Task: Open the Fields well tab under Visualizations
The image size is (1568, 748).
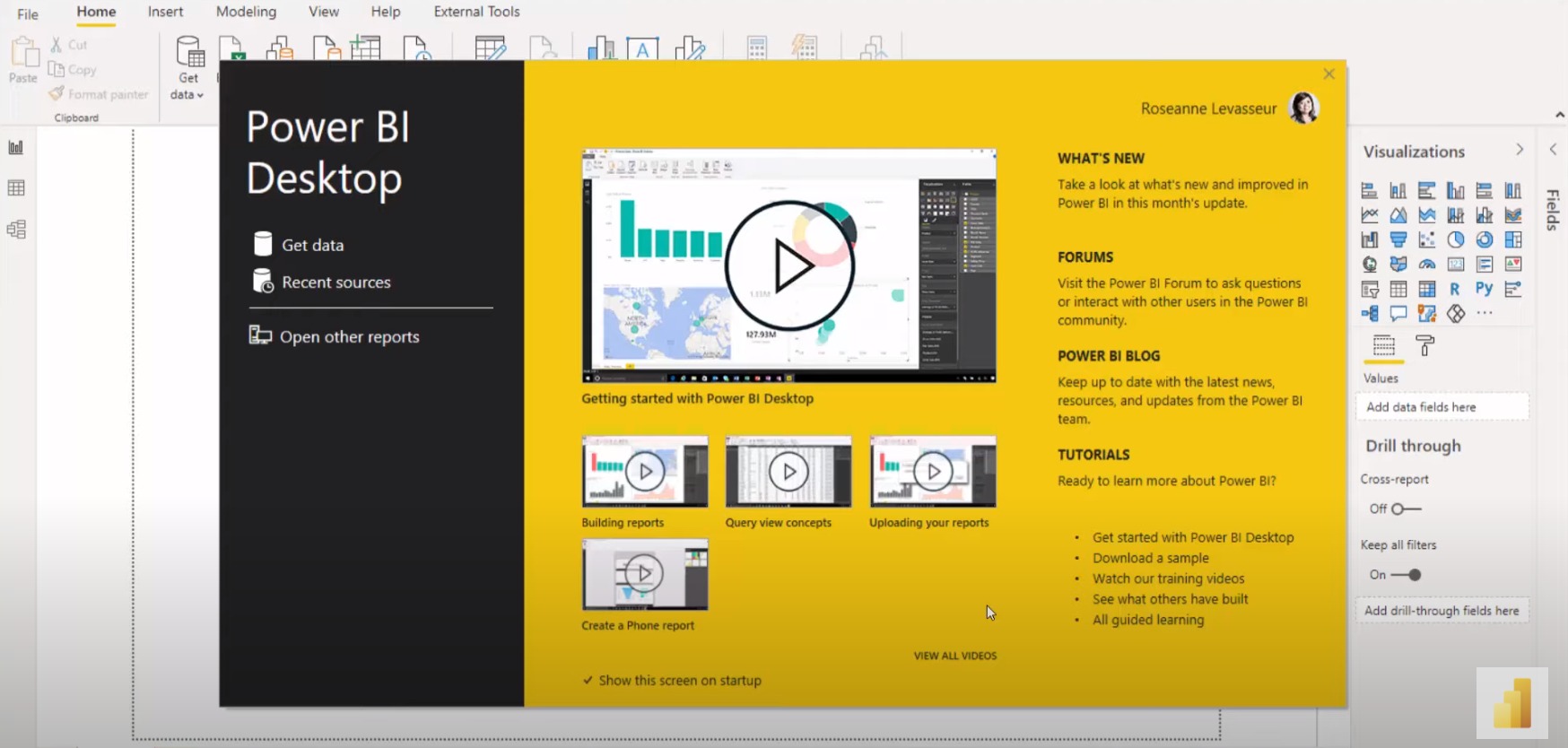Action: [x=1384, y=345]
